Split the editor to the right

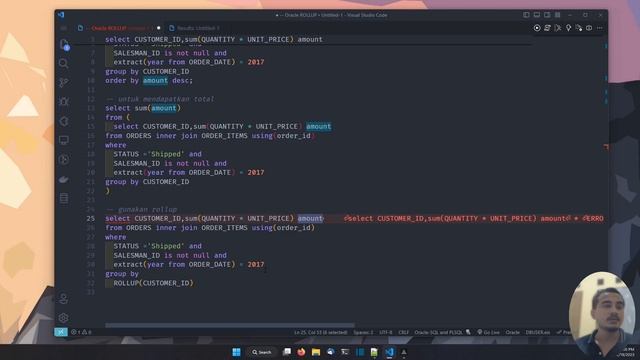point(589,28)
